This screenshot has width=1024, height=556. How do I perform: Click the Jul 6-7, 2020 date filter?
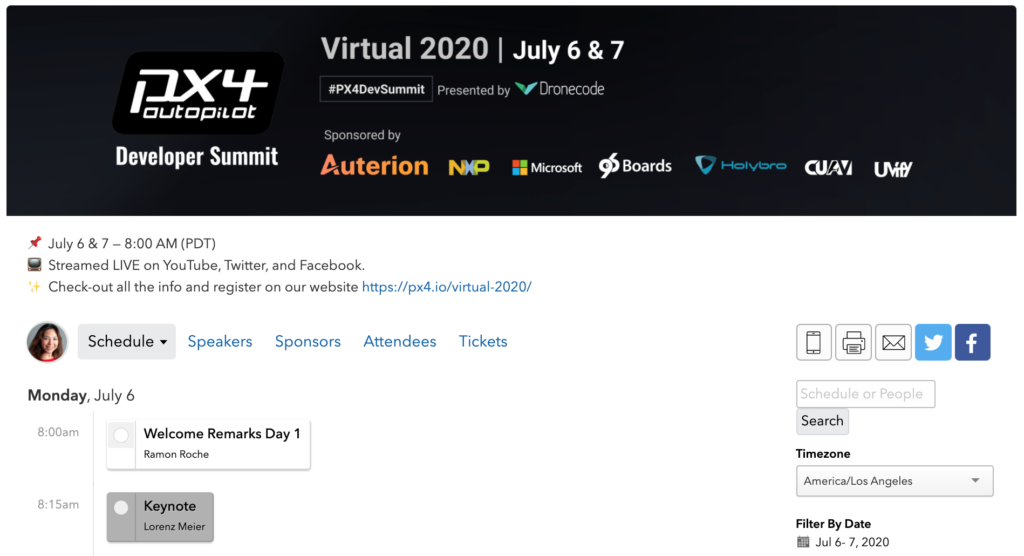(852, 542)
